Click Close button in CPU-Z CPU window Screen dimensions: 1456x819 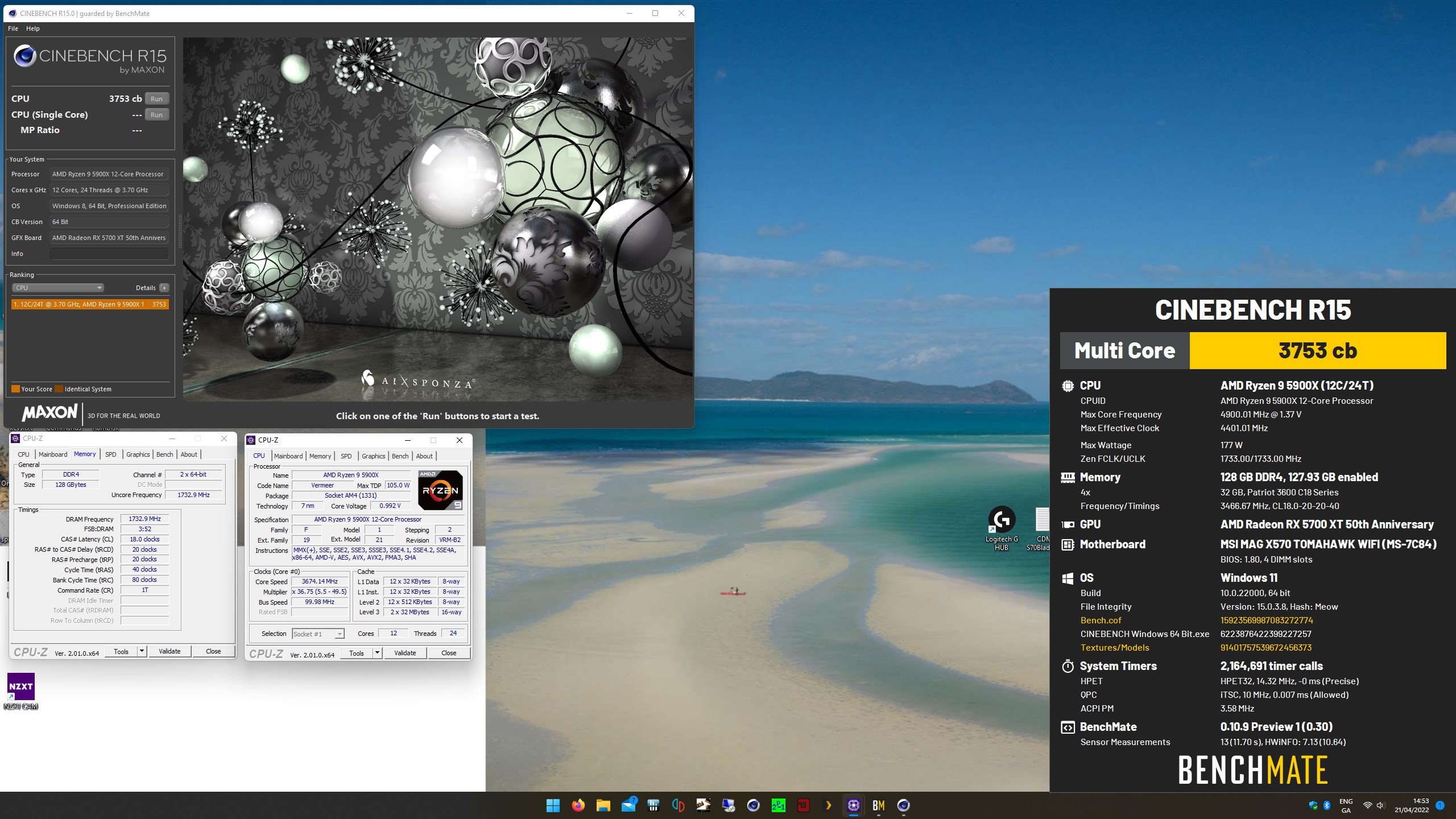(x=449, y=653)
